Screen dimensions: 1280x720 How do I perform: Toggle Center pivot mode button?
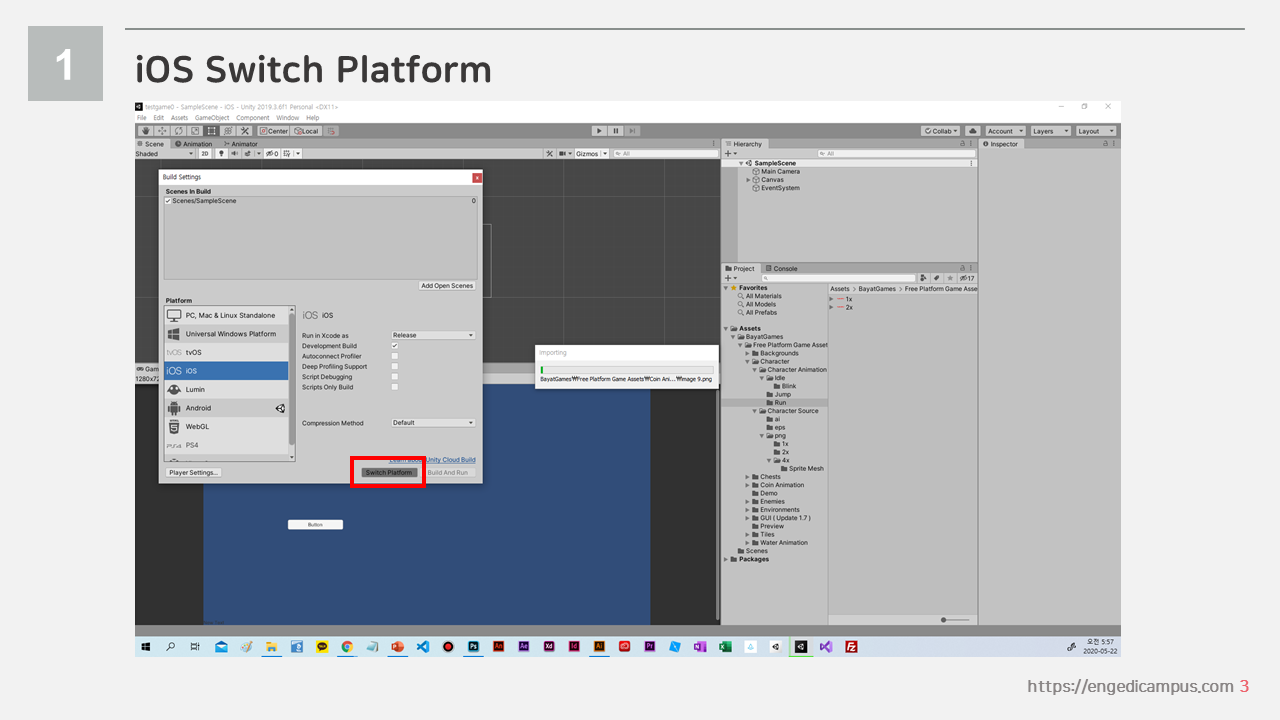tap(273, 131)
